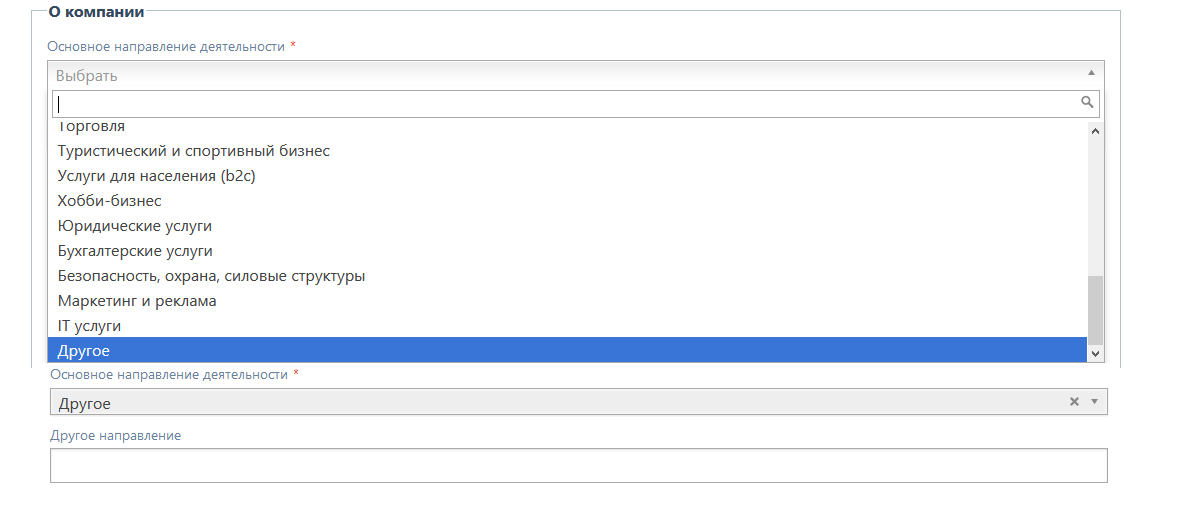The height and width of the screenshot is (514, 1191).
Task: Click the list scrollbar down arrow
Action: (1095, 353)
